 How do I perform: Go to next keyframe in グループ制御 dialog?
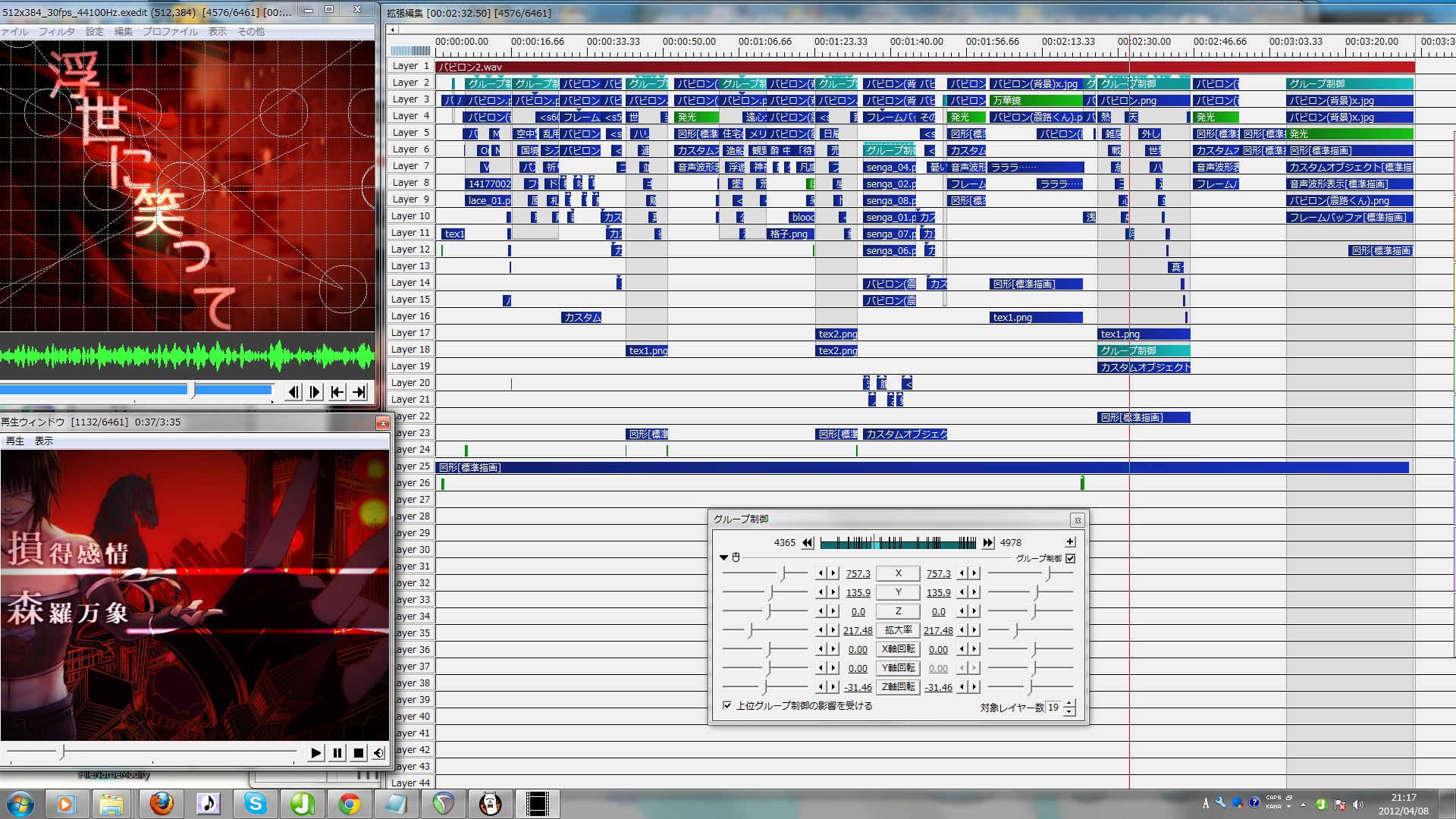[x=987, y=543]
